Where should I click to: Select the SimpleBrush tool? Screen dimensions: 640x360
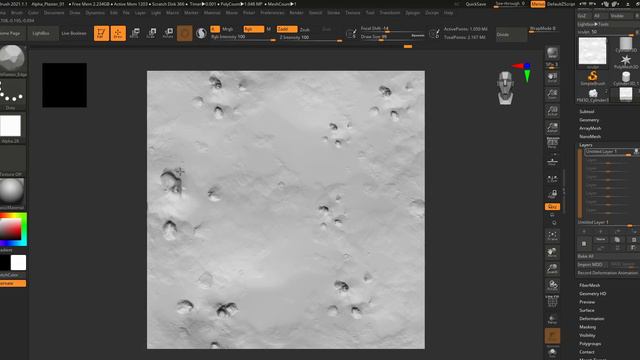[593, 77]
